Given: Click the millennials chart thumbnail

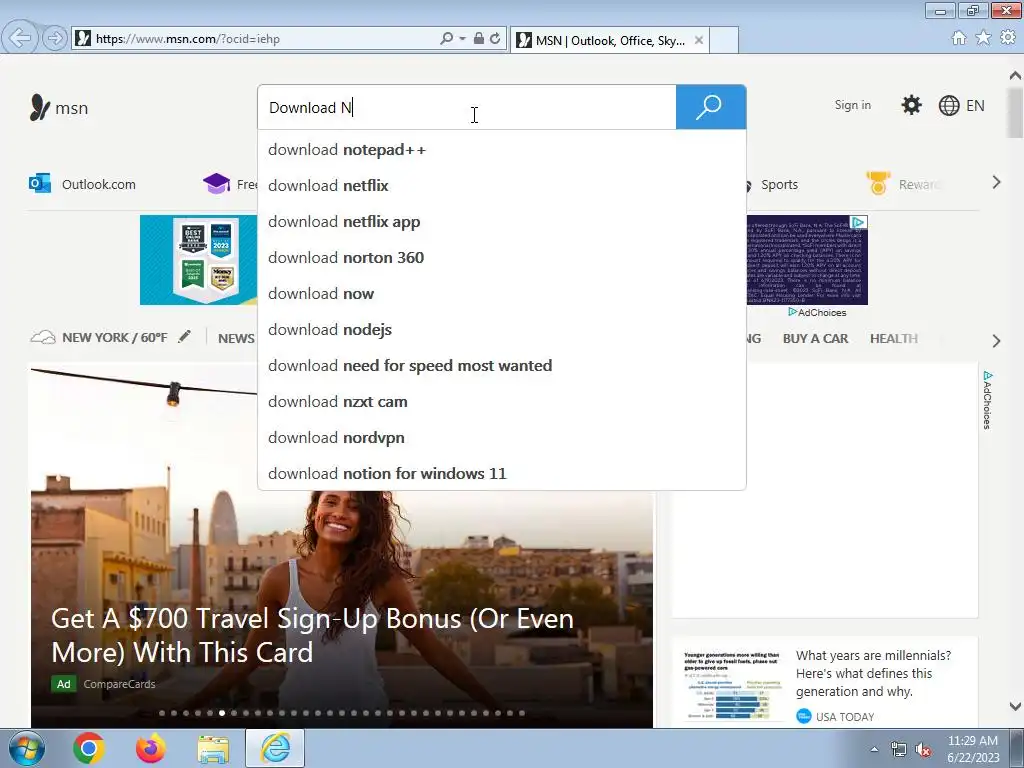Looking at the screenshot, I should [x=731, y=684].
